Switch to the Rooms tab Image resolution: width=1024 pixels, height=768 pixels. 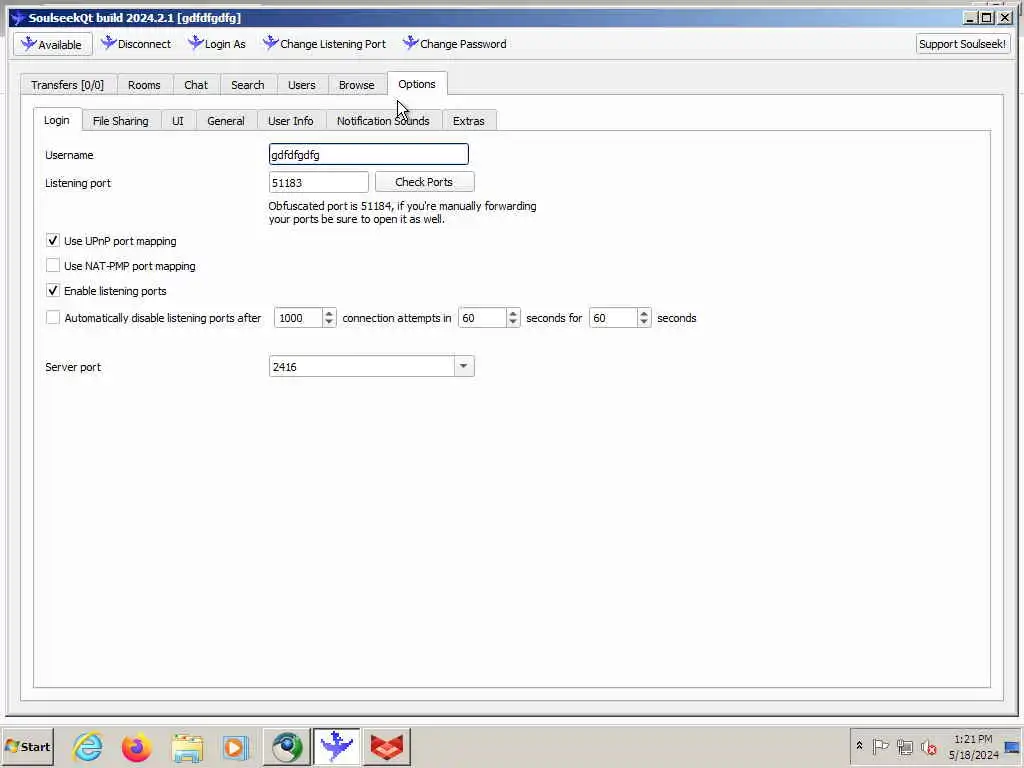tap(144, 85)
